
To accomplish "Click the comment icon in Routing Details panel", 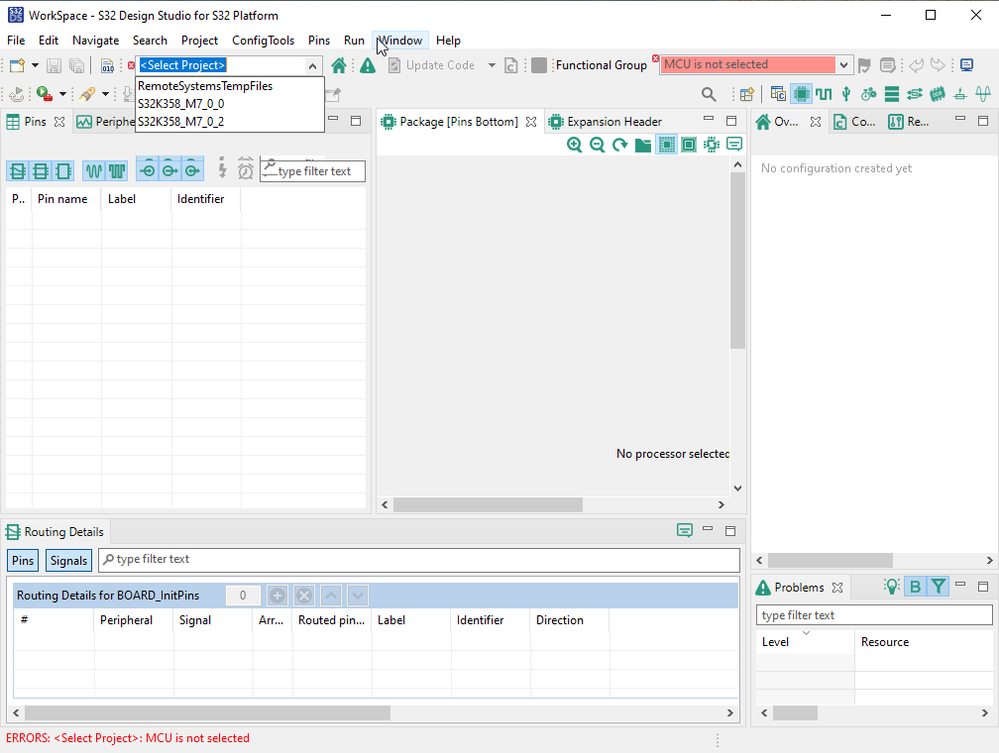I will (684, 530).
